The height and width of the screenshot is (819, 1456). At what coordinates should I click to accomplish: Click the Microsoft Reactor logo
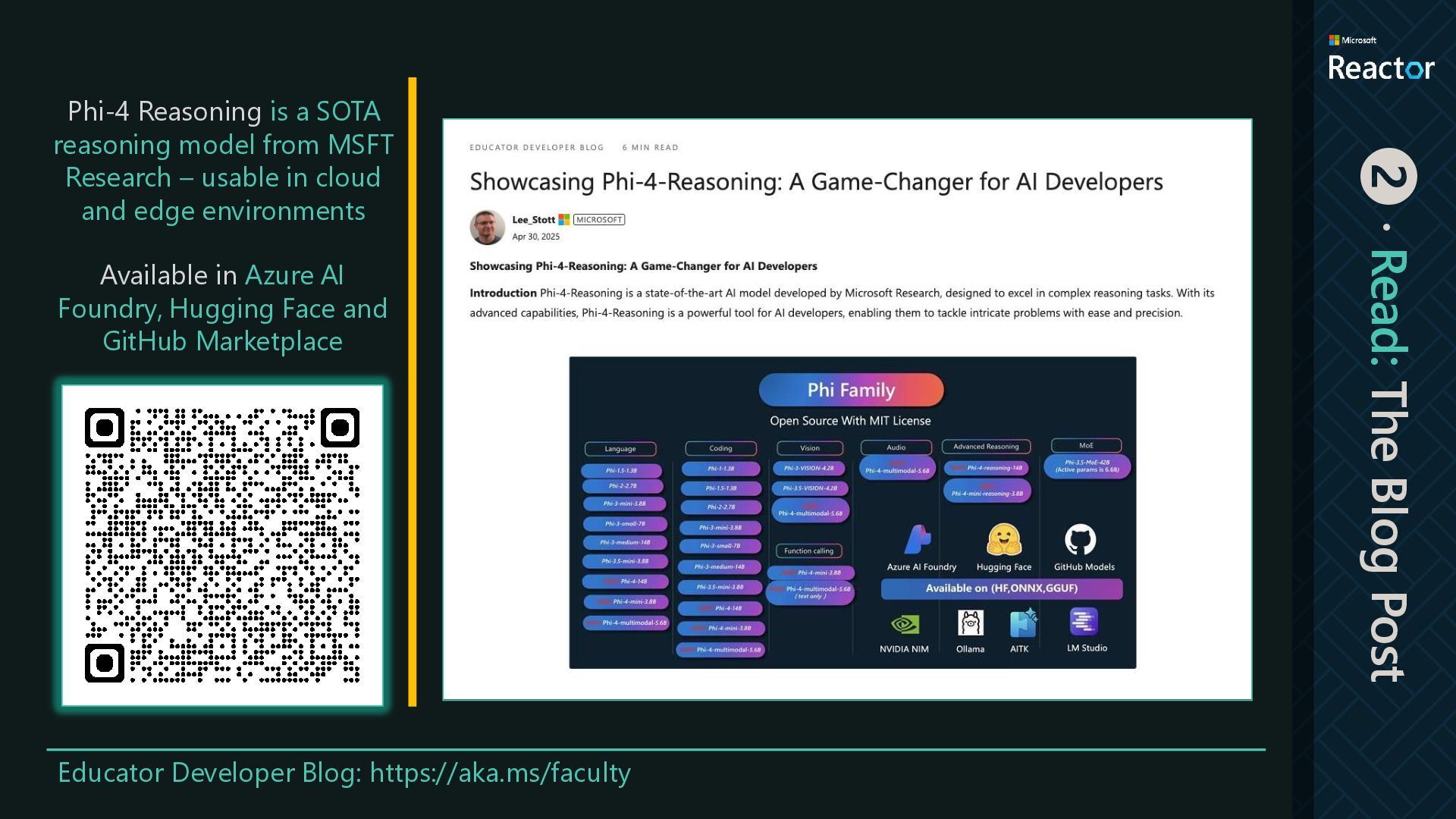coord(1381,58)
